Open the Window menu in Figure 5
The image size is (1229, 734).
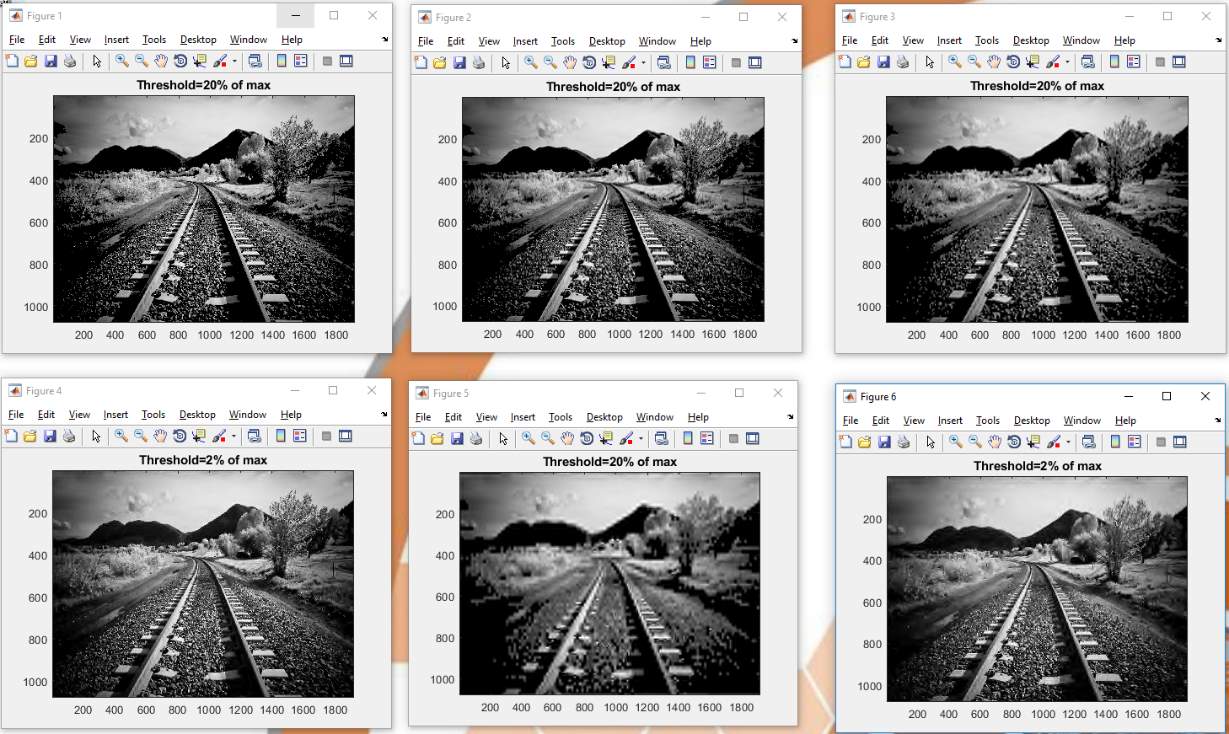tap(655, 417)
